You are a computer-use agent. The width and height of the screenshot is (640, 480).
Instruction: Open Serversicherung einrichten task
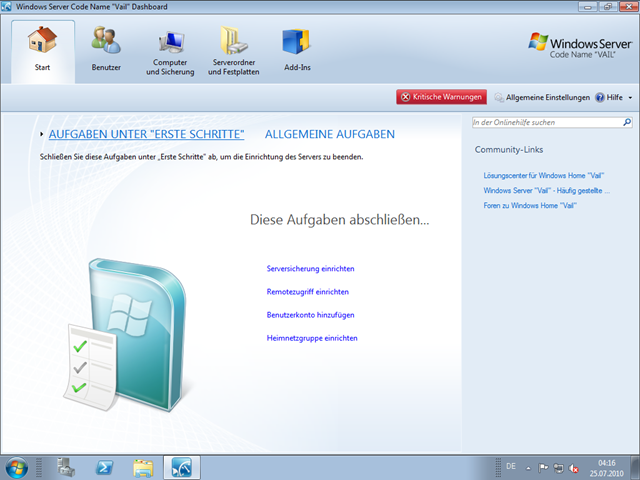tap(310, 269)
